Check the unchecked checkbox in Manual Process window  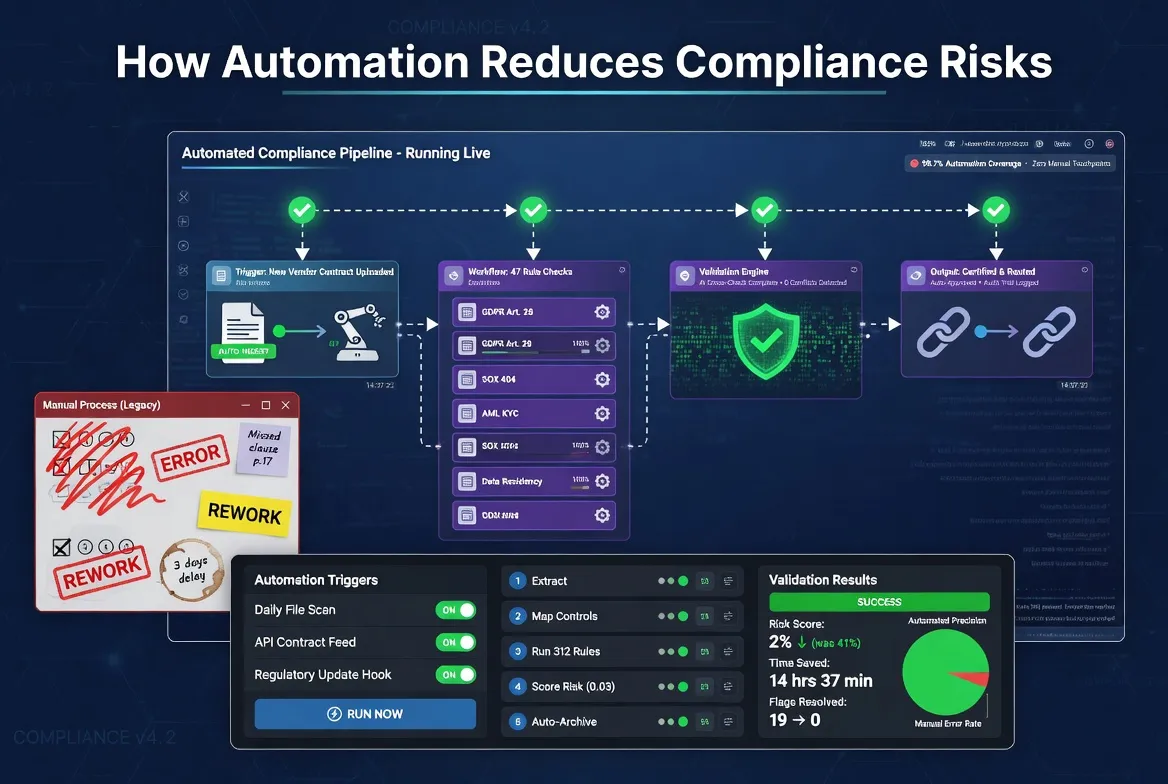(88, 466)
